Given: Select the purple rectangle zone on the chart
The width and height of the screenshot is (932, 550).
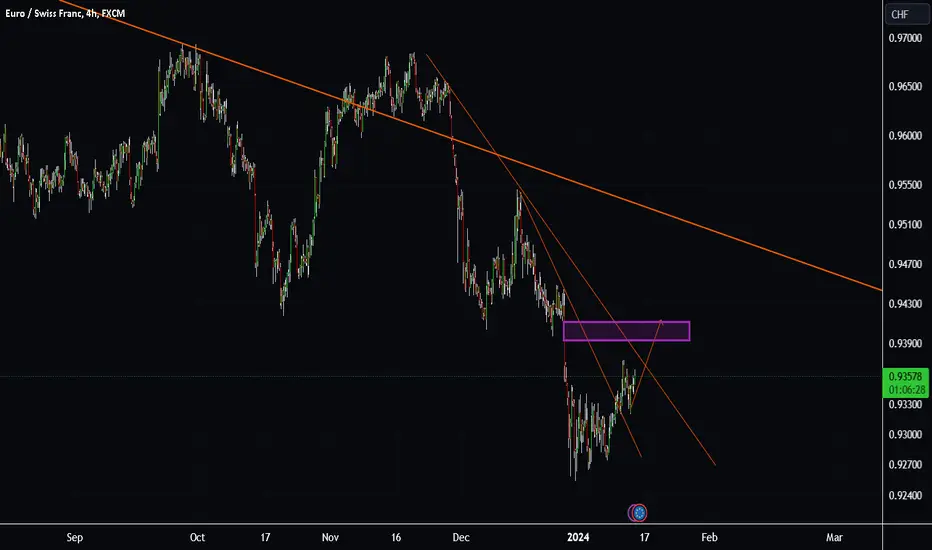Looking at the screenshot, I should click(x=626, y=331).
